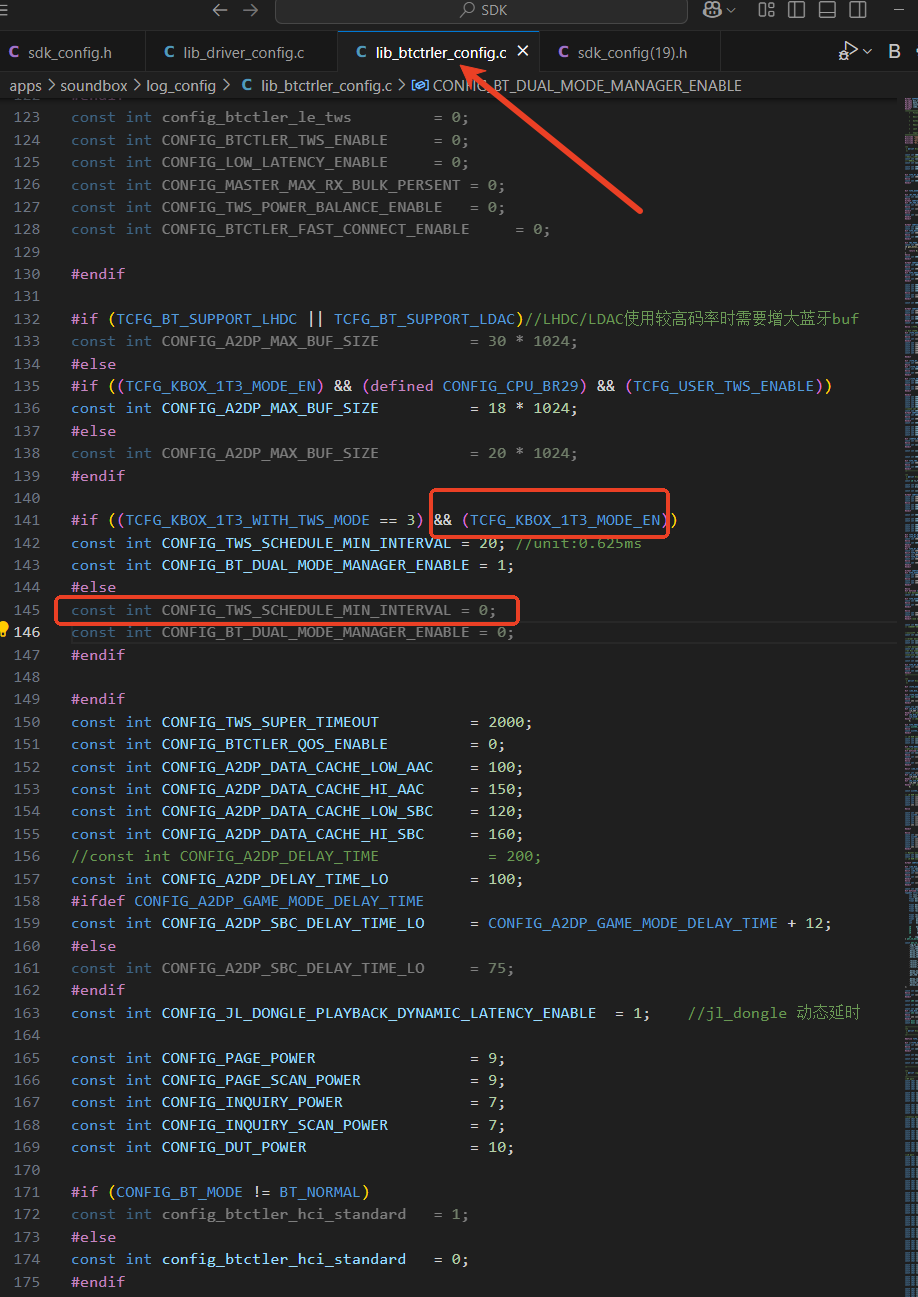
Task: Toggle the bottom panel layout icon
Action: [827, 10]
